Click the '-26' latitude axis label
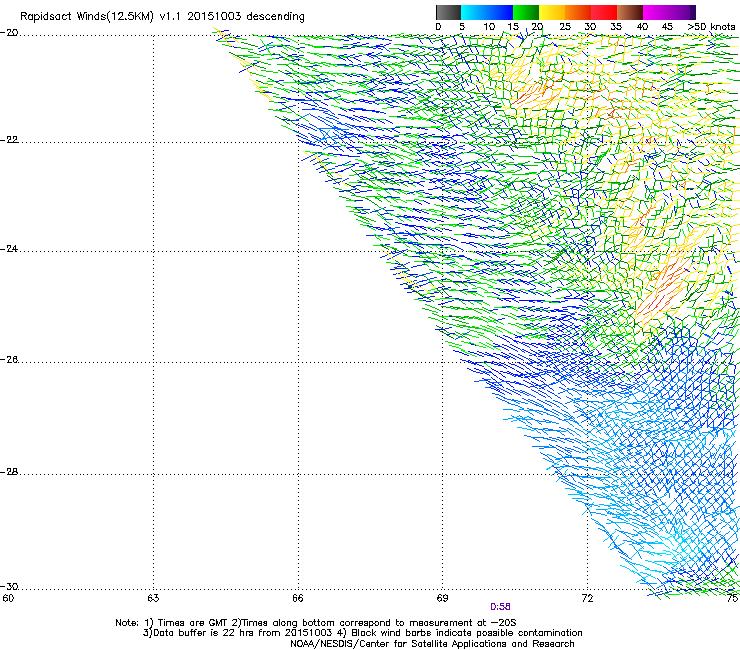The width and height of the screenshot is (740, 650). [9, 360]
